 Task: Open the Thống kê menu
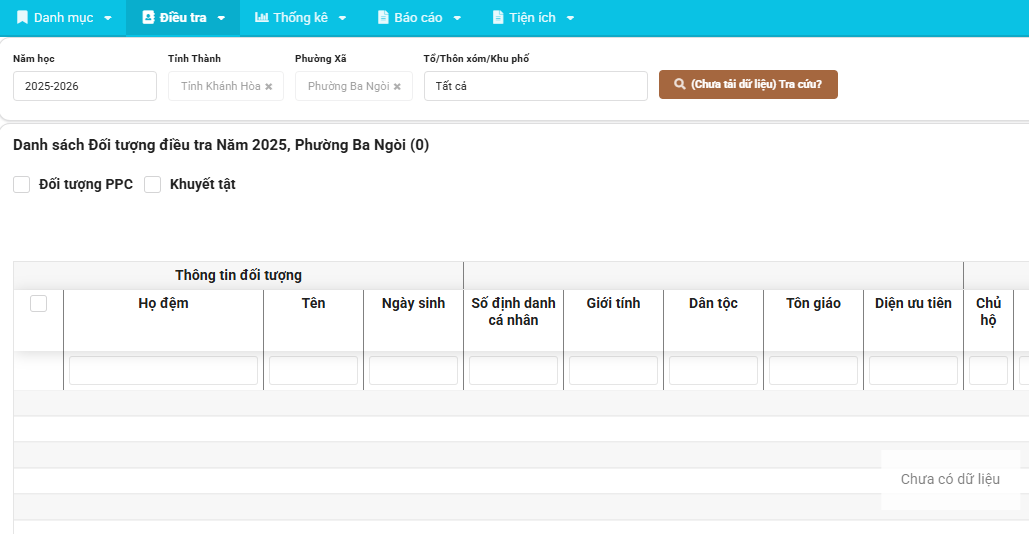(x=301, y=18)
